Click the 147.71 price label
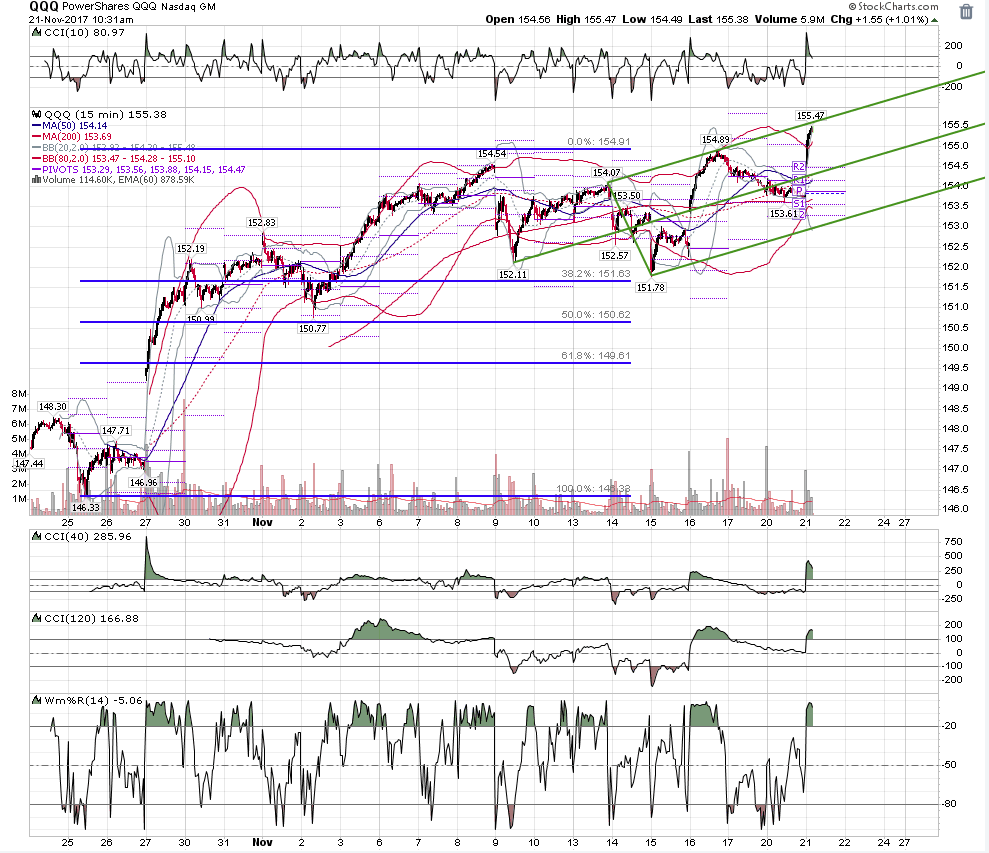This screenshot has width=989, height=853. pyautogui.click(x=115, y=430)
